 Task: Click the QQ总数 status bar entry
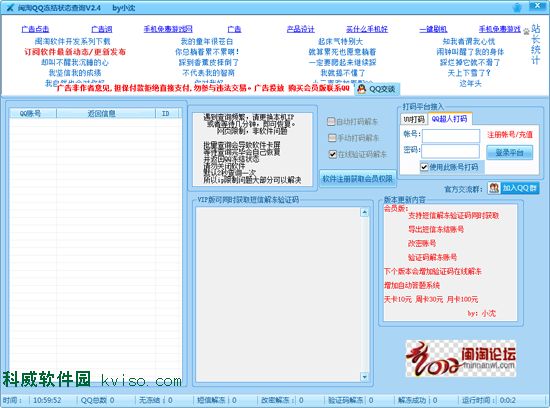(x=98, y=400)
